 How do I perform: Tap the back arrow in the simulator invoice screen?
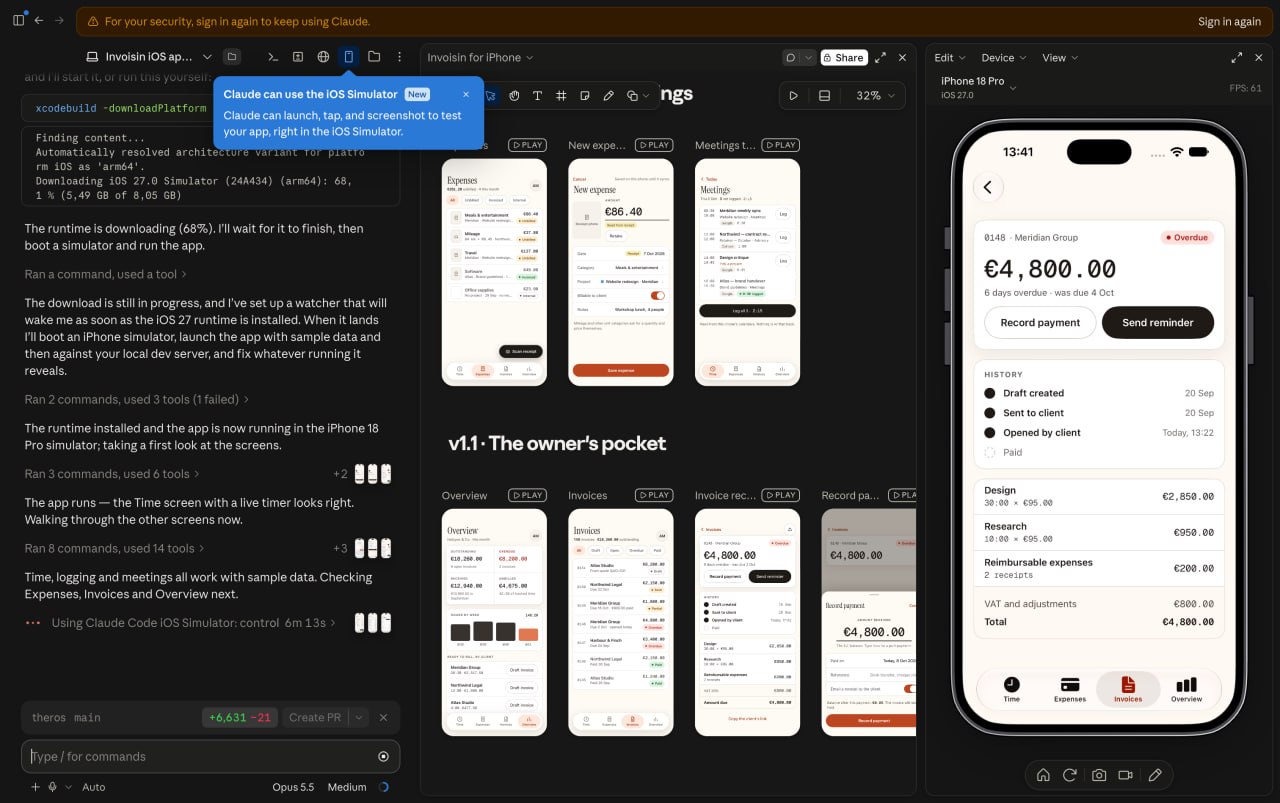click(988, 187)
